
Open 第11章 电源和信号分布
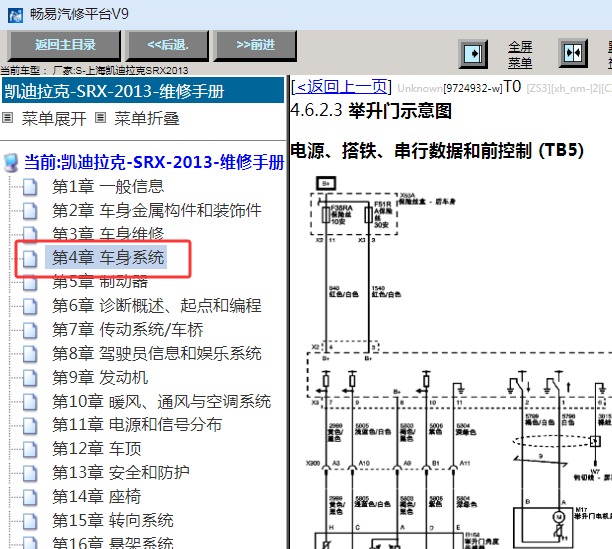click(x=137, y=425)
